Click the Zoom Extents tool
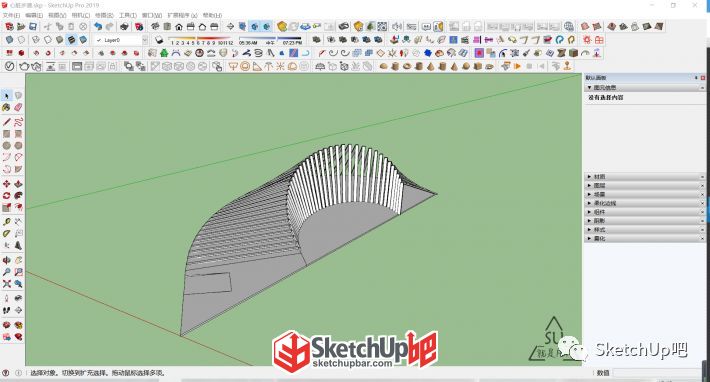The image size is (710, 382). [x=6, y=284]
